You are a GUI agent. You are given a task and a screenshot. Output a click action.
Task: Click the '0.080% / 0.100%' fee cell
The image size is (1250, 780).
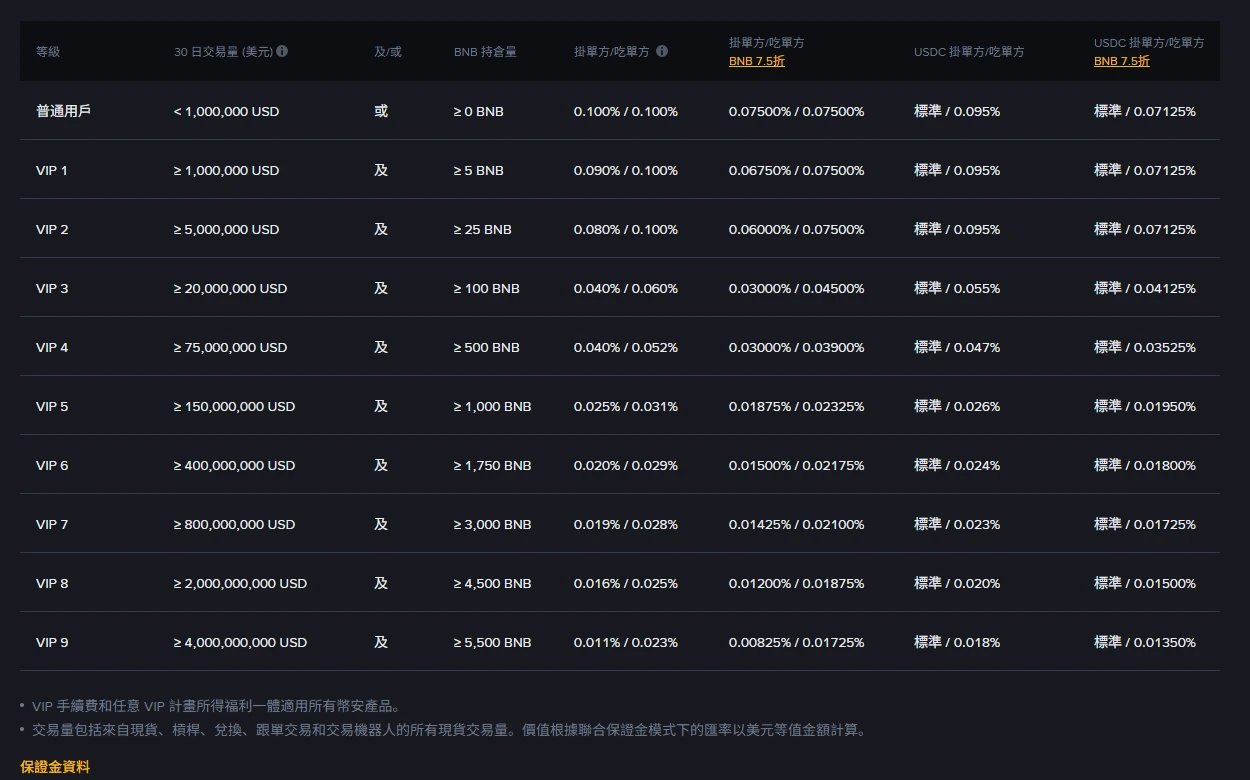[x=626, y=229]
